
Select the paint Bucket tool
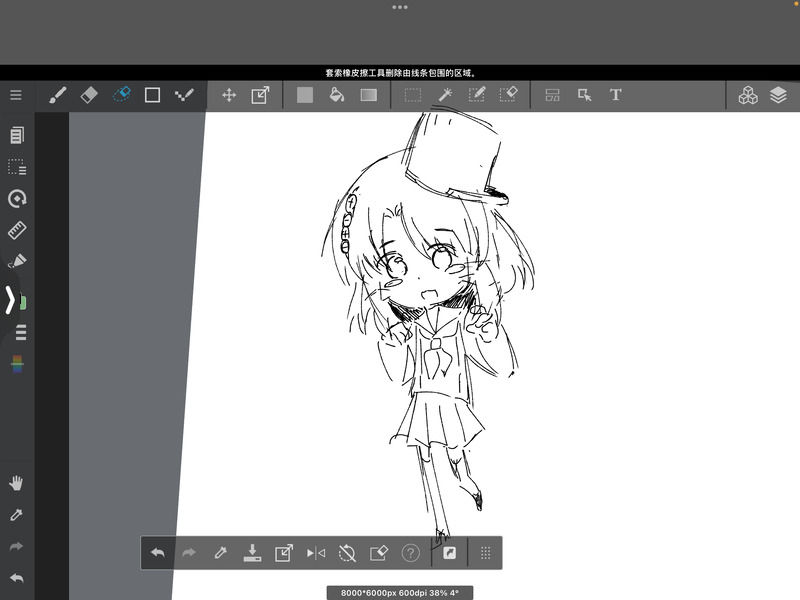pyautogui.click(x=337, y=95)
